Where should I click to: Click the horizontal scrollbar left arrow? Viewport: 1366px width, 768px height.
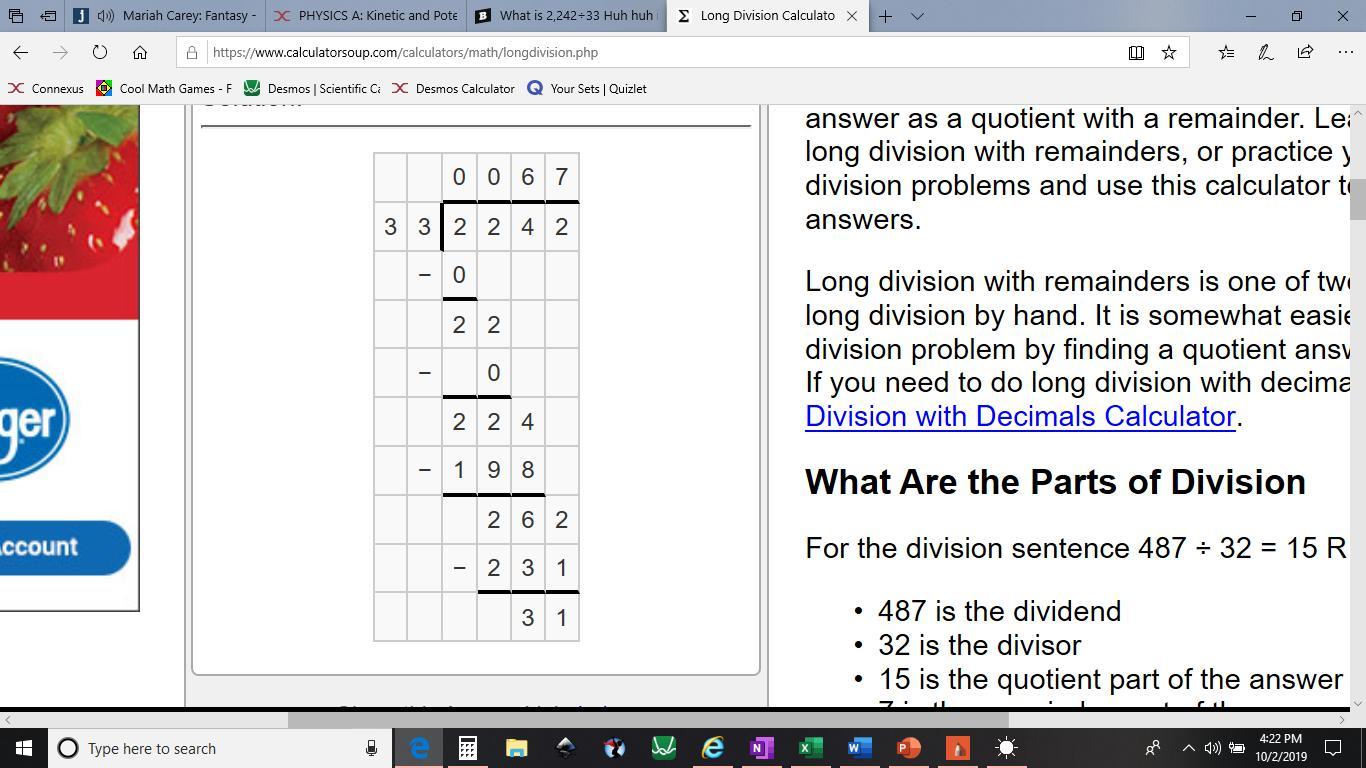click(x=7, y=719)
